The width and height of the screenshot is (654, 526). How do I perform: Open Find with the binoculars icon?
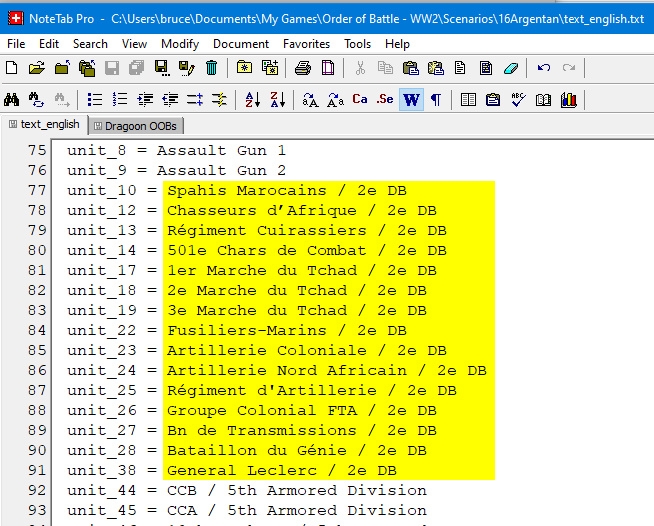(12, 99)
